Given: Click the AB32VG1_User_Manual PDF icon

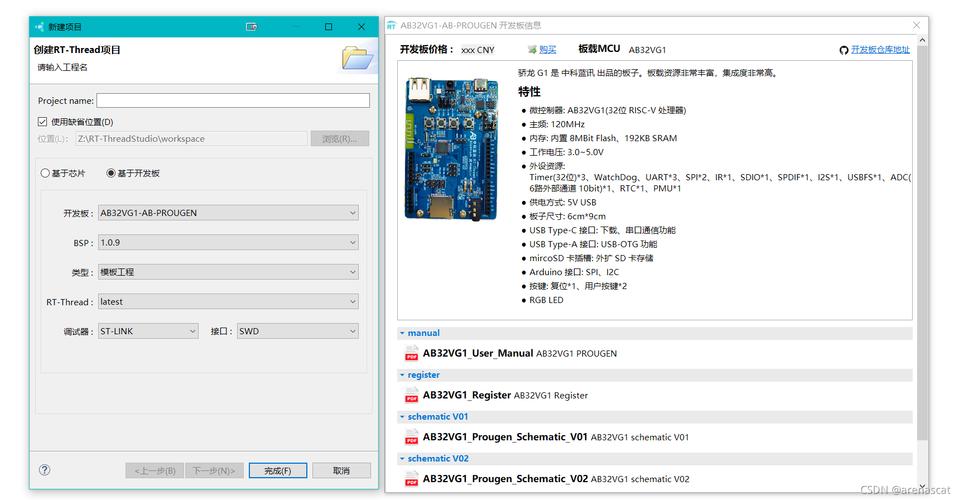Looking at the screenshot, I should point(412,353).
